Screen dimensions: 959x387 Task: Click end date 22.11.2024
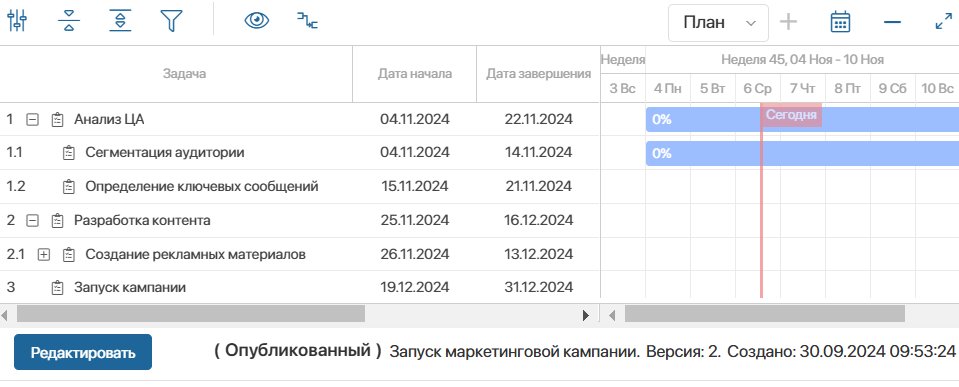[539, 120]
